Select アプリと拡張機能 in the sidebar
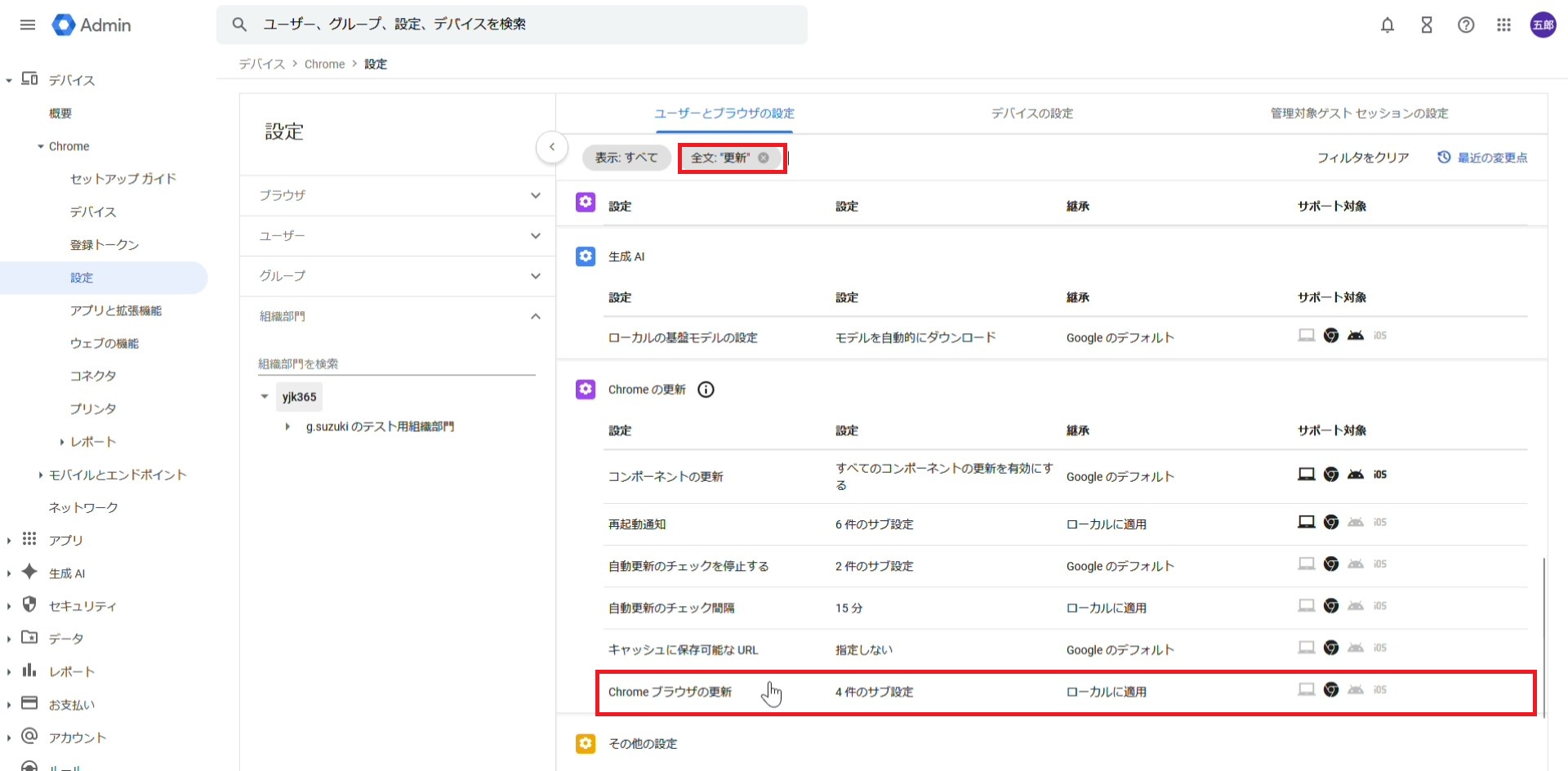Image resolution: width=1568 pixels, height=771 pixels. coord(116,310)
